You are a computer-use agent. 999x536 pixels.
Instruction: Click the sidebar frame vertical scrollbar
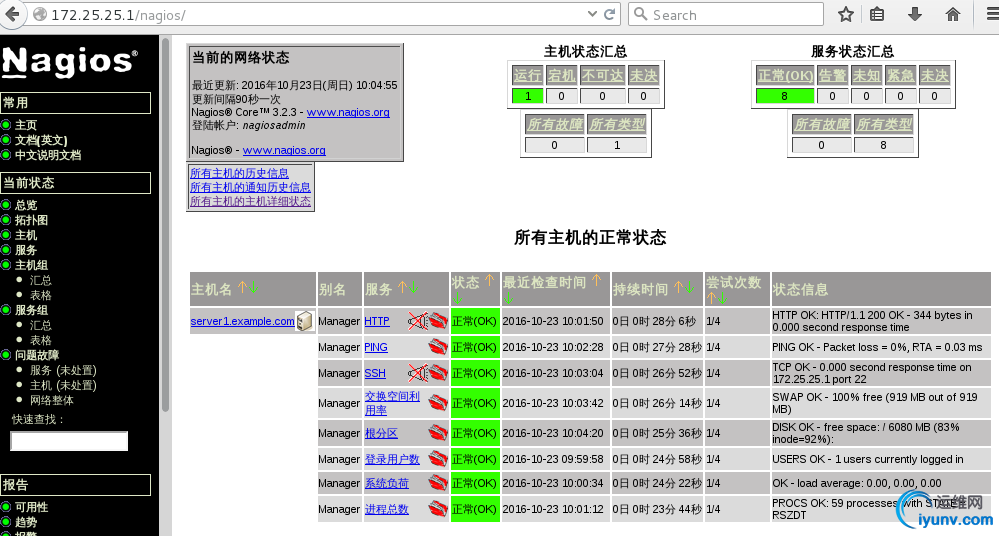165,223
